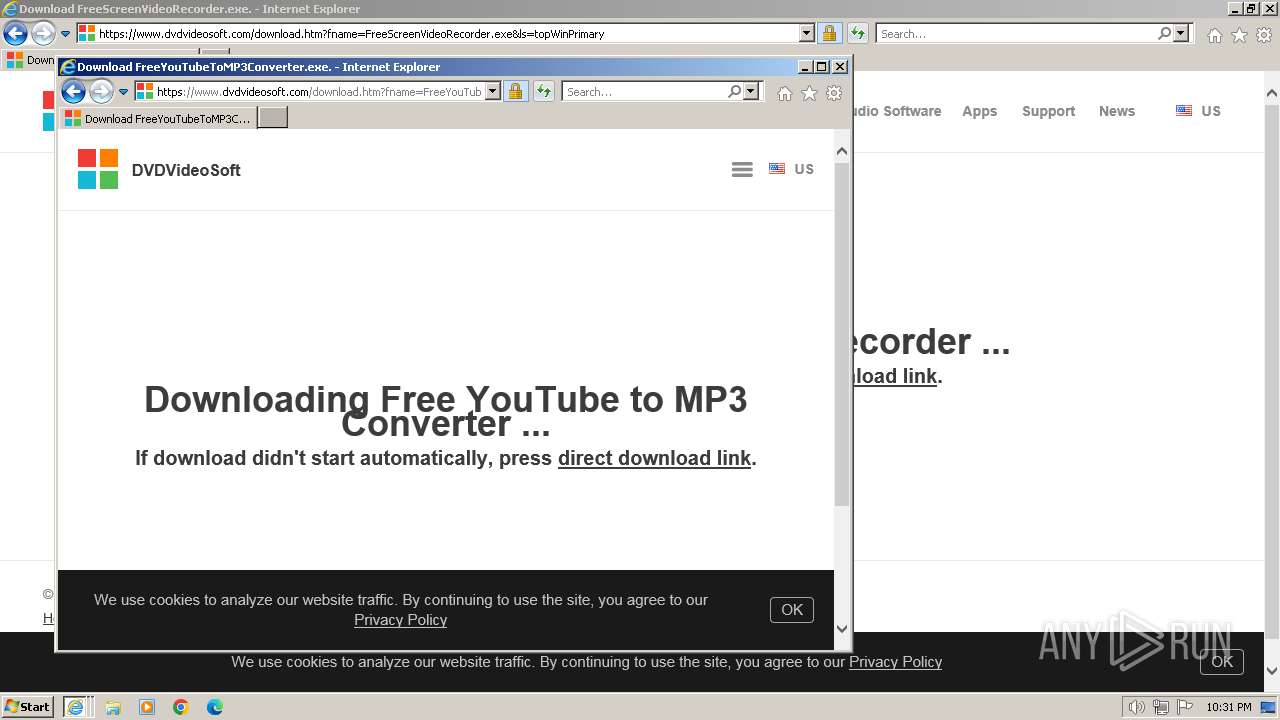Accept cookies with OK in front window
Screen dimensions: 1280x720
(792, 610)
